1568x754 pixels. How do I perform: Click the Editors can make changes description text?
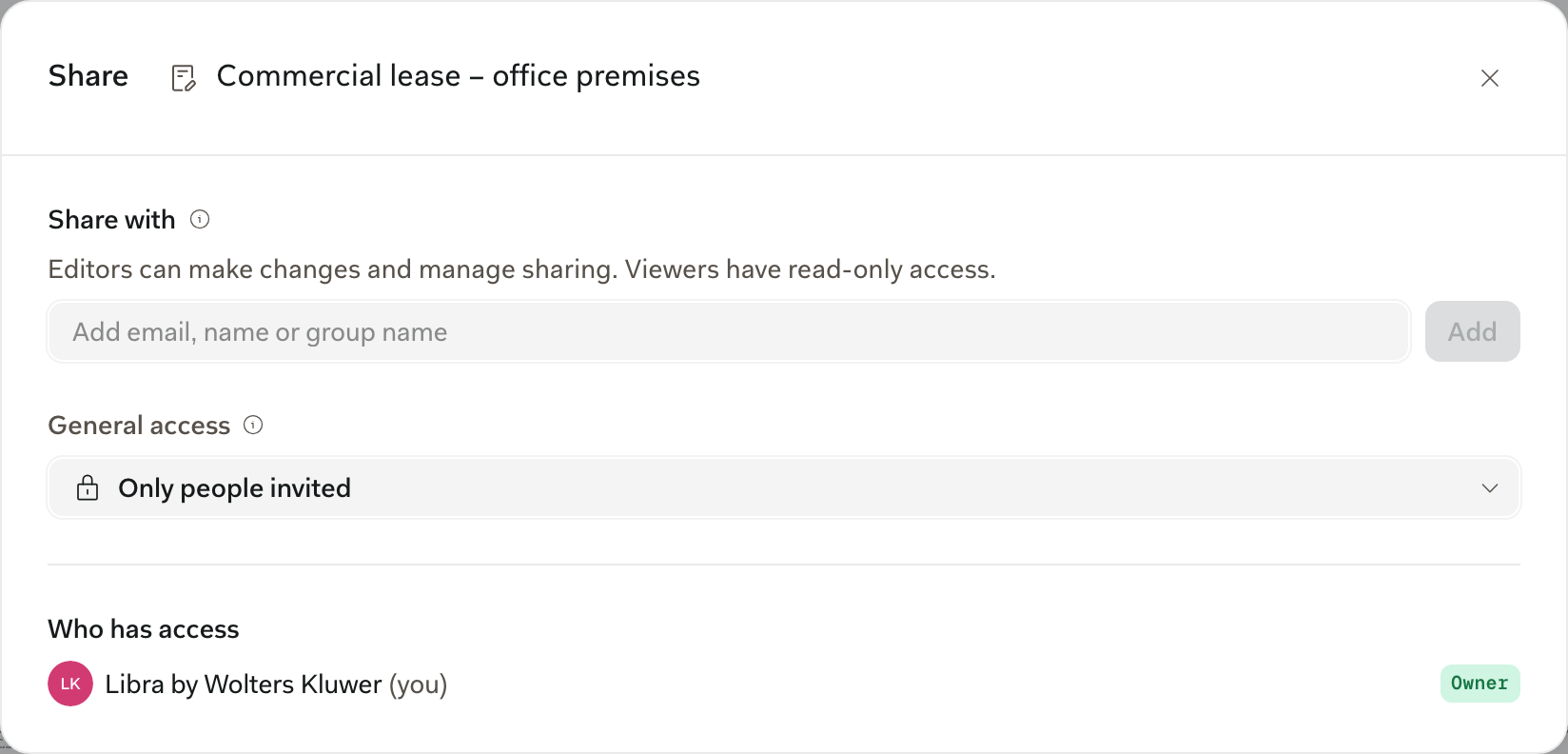coord(522,269)
